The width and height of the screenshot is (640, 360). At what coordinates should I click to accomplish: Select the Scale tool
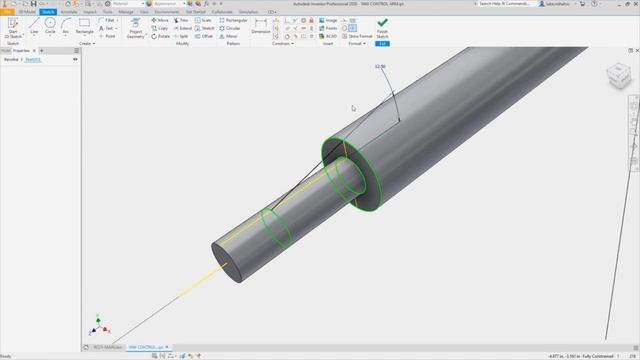pyautogui.click(x=203, y=20)
